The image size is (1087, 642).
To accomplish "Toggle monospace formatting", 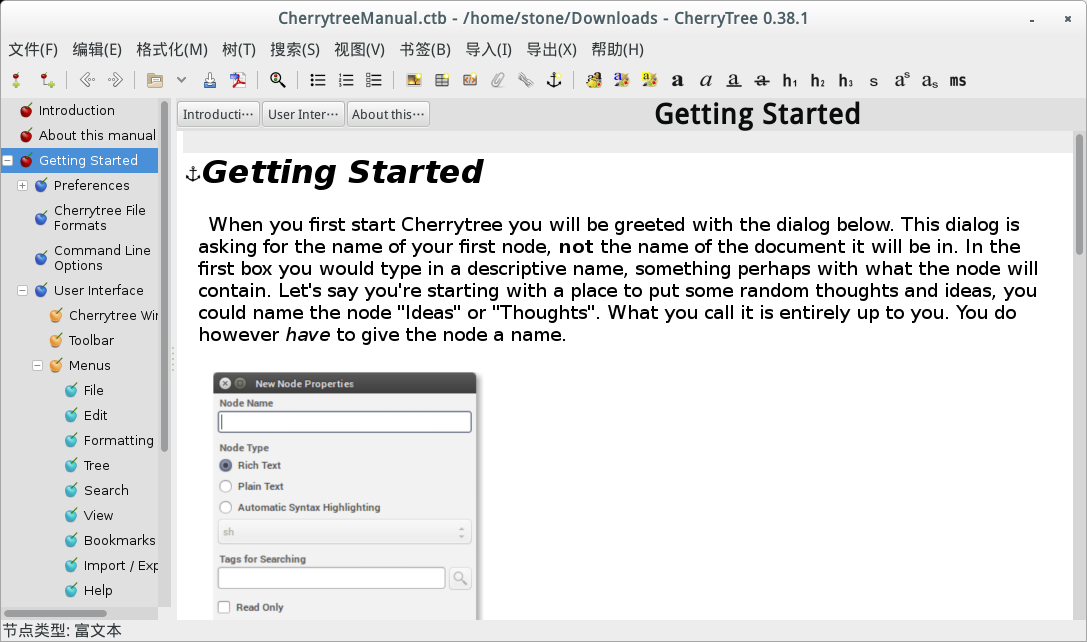I will pyautogui.click(x=958, y=80).
